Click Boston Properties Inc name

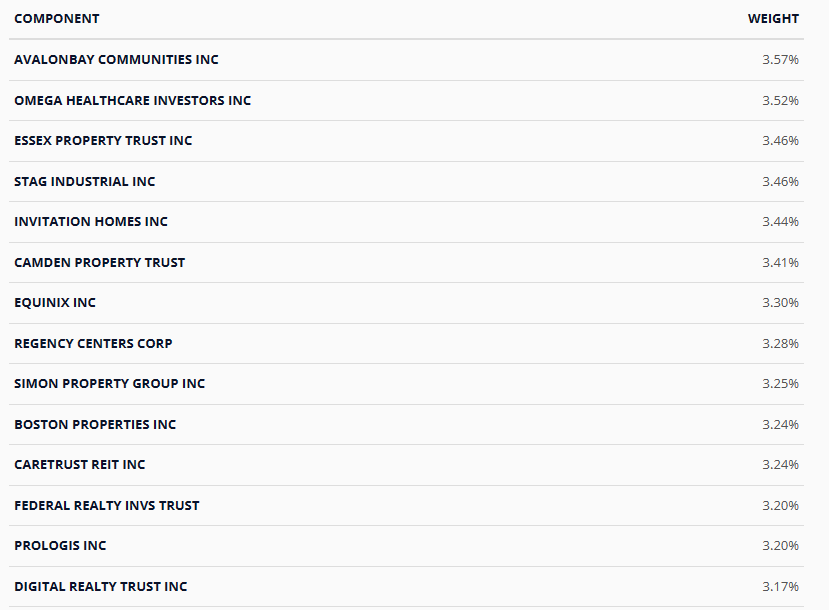[x=95, y=425]
